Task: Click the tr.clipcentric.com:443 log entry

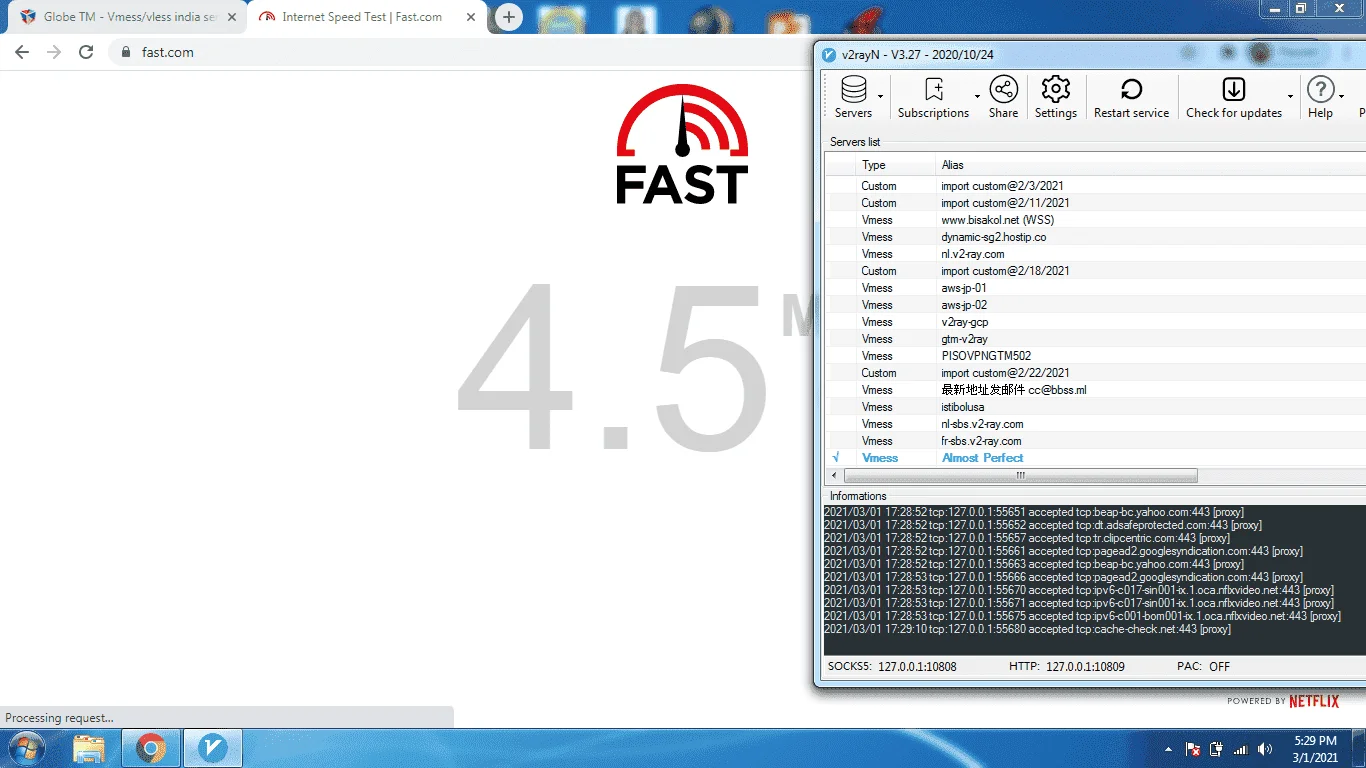Action: click(1027, 539)
